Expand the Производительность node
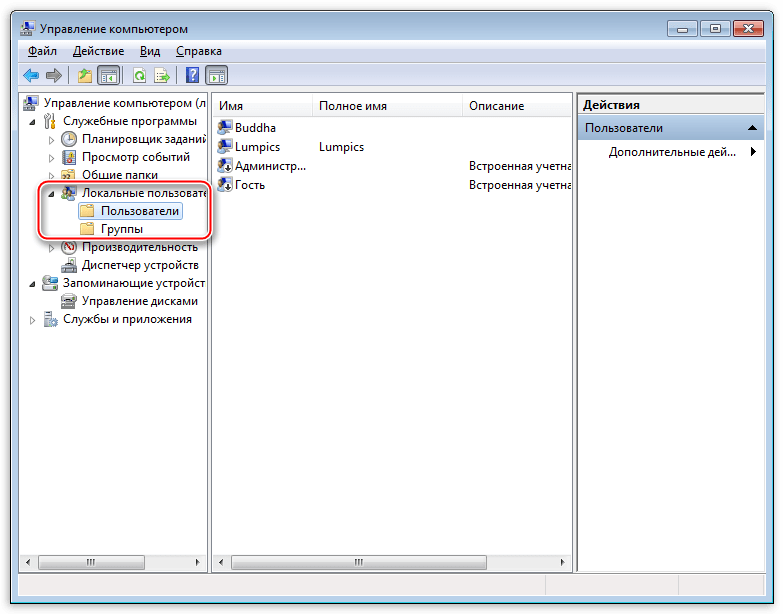Viewport: 784px width, 614px height. tap(51, 248)
